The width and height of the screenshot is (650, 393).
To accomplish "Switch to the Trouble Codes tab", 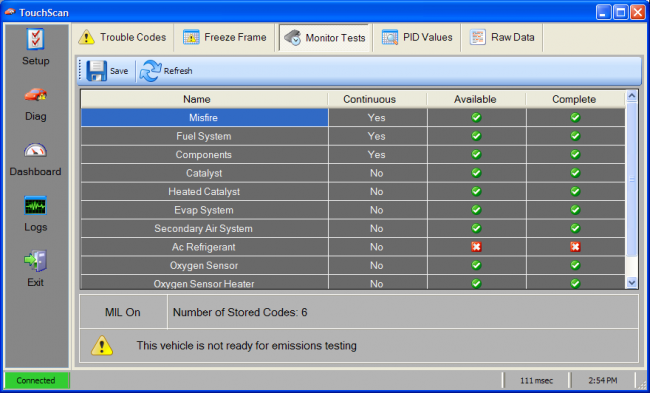I will 123,37.
